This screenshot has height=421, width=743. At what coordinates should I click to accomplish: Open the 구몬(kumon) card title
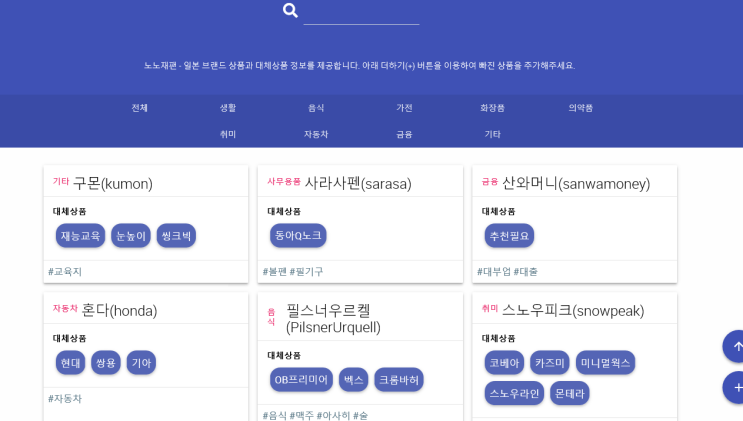(x=113, y=183)
